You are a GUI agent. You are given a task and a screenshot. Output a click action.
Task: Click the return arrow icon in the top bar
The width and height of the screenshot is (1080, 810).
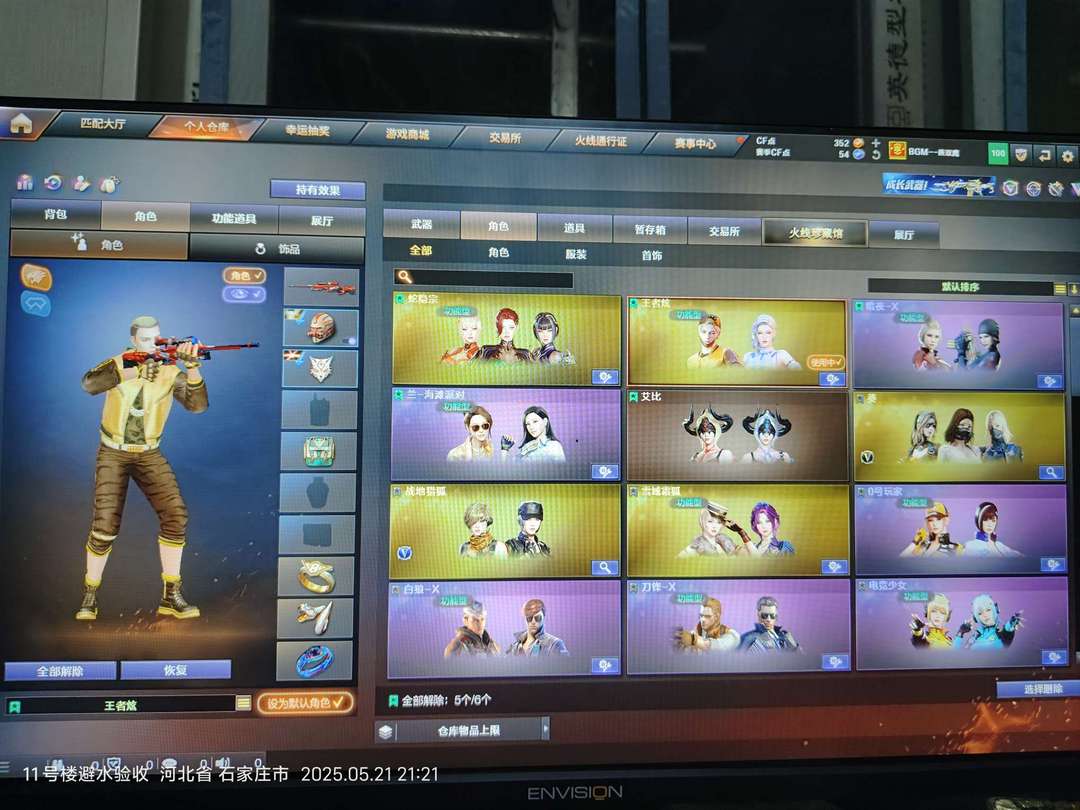click(1044, 156)
